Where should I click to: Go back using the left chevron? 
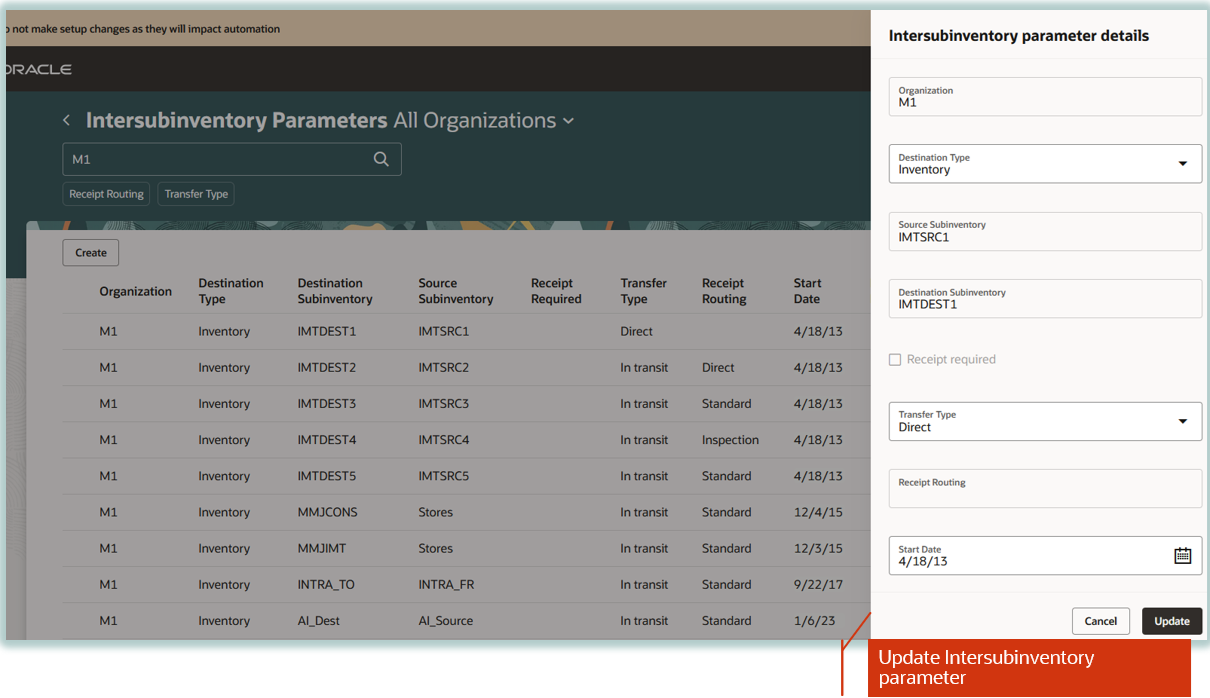67,121
